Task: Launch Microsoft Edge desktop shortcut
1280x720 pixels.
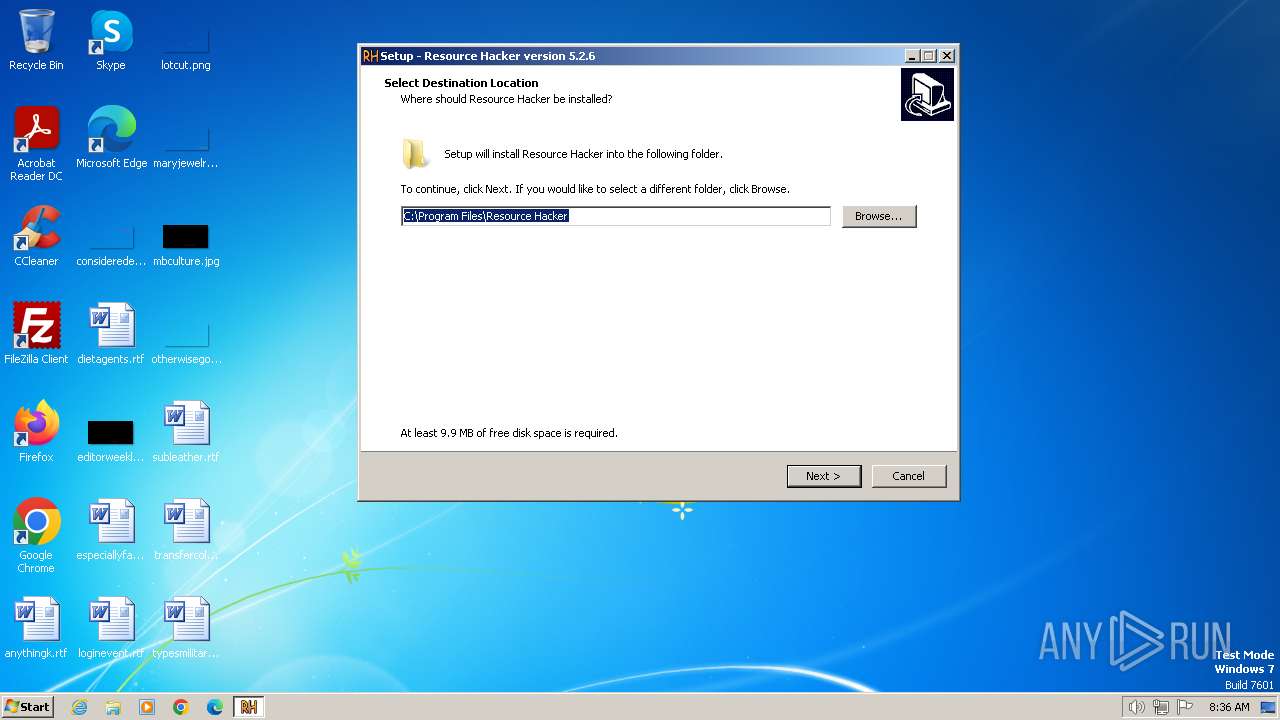Action: coord(111,138)
